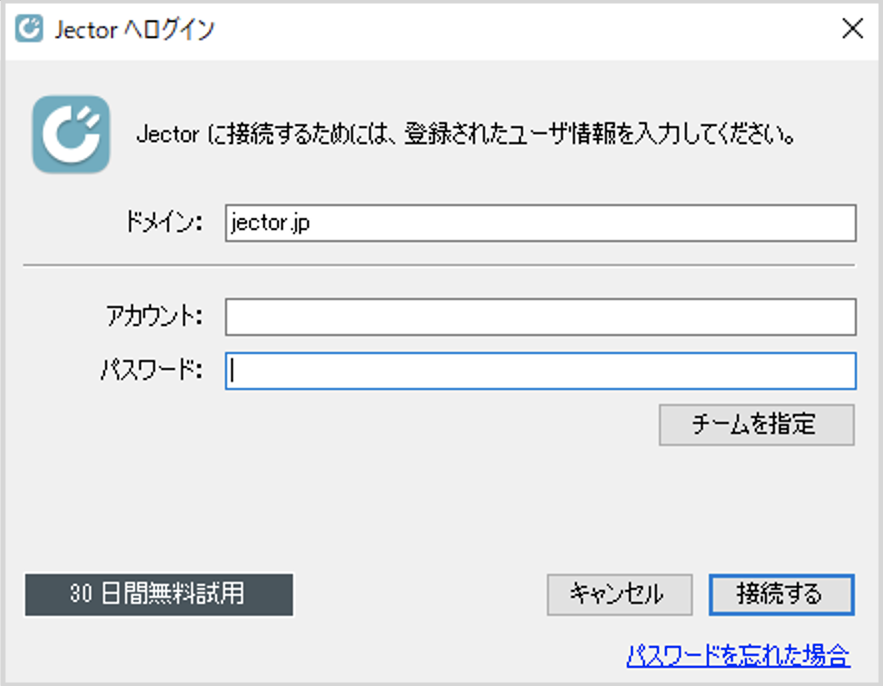Start the 30 日間無料試用 free trial
This screenshot has height=686, width=883.
coord(159,595)
